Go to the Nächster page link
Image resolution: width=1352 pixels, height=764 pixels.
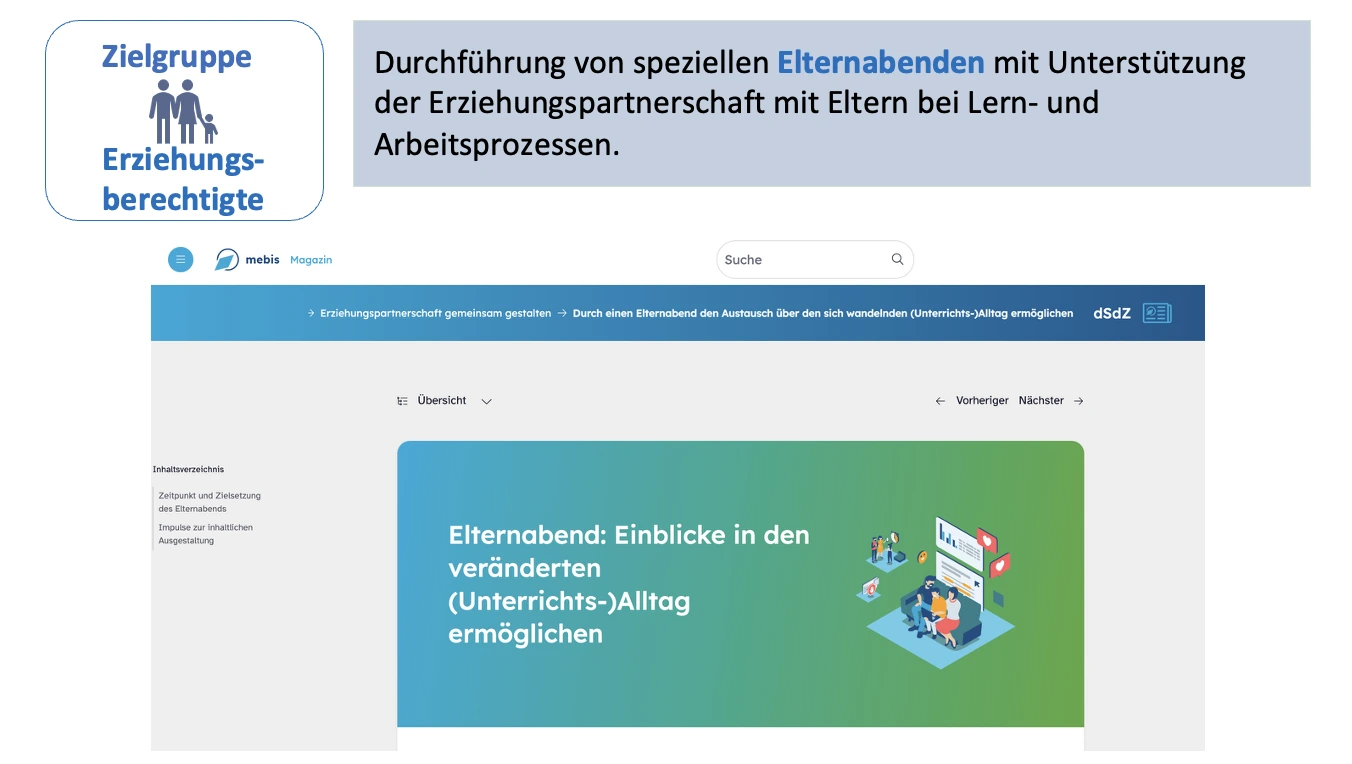(x=1041, y=401)
